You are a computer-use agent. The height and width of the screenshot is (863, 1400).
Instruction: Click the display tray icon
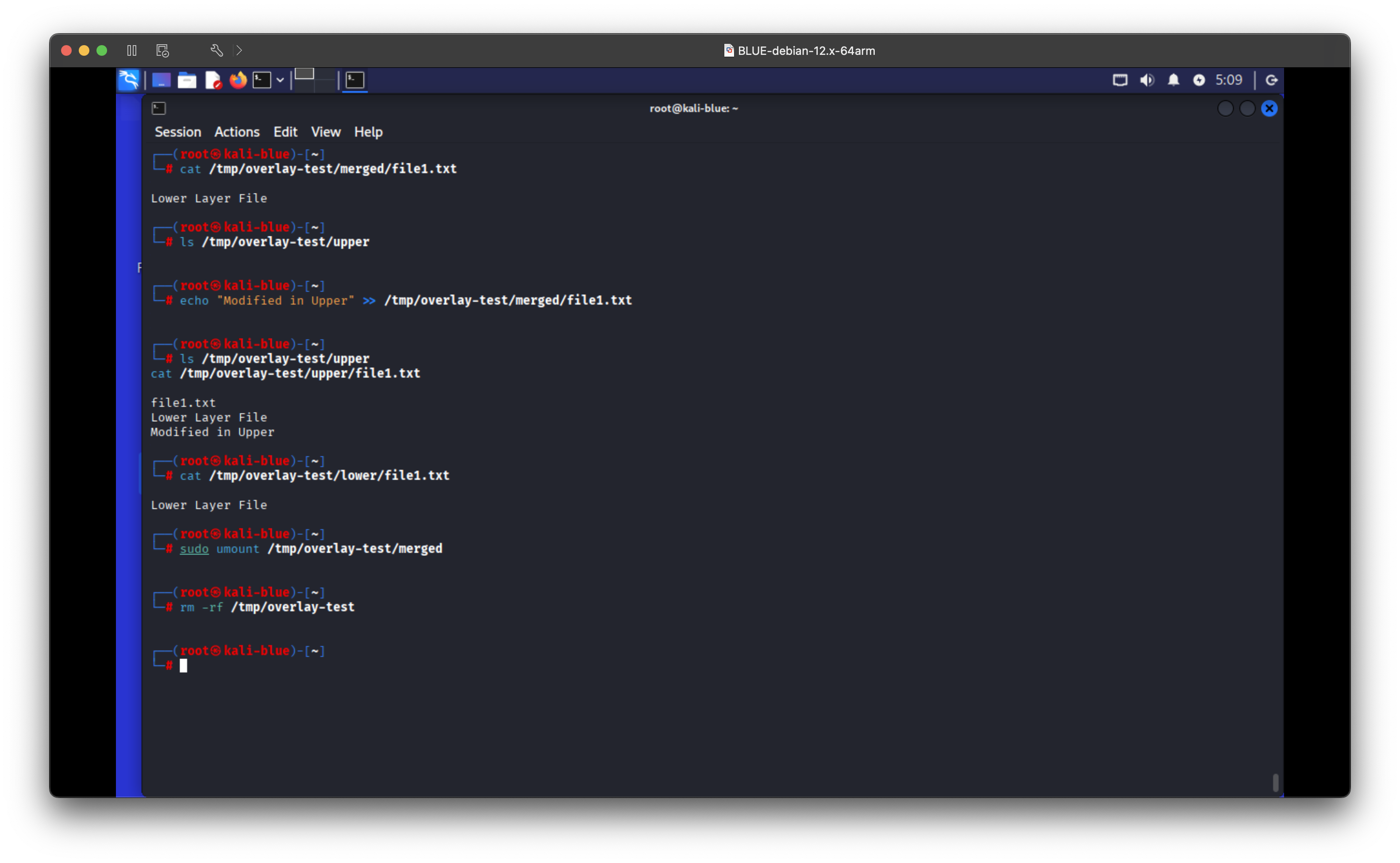[1120, 80]
